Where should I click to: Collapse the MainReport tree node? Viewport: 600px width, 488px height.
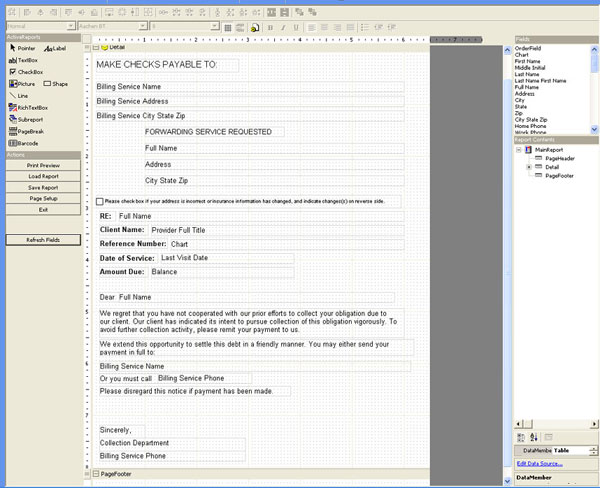520,149
